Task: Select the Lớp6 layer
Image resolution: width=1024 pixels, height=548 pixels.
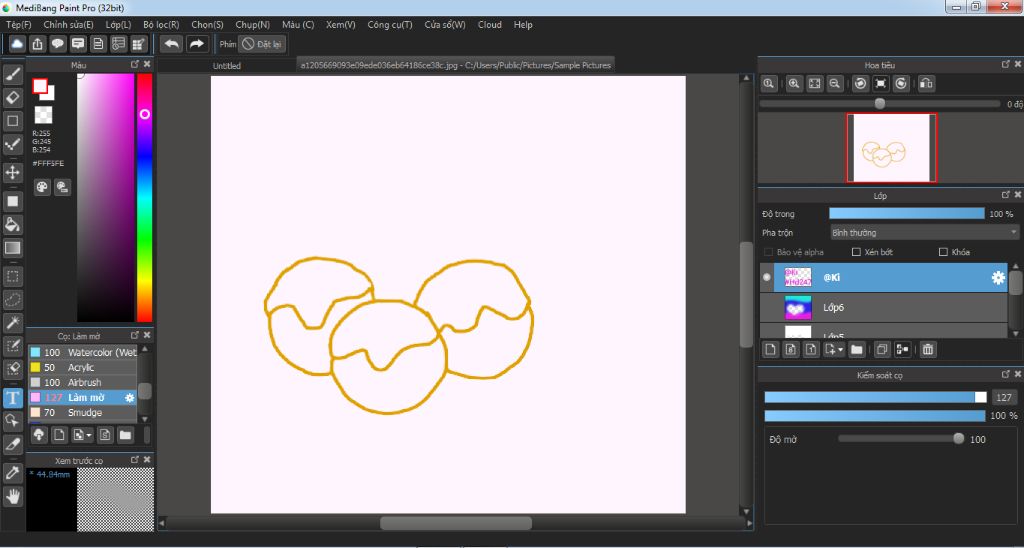Action: [884, 307]
